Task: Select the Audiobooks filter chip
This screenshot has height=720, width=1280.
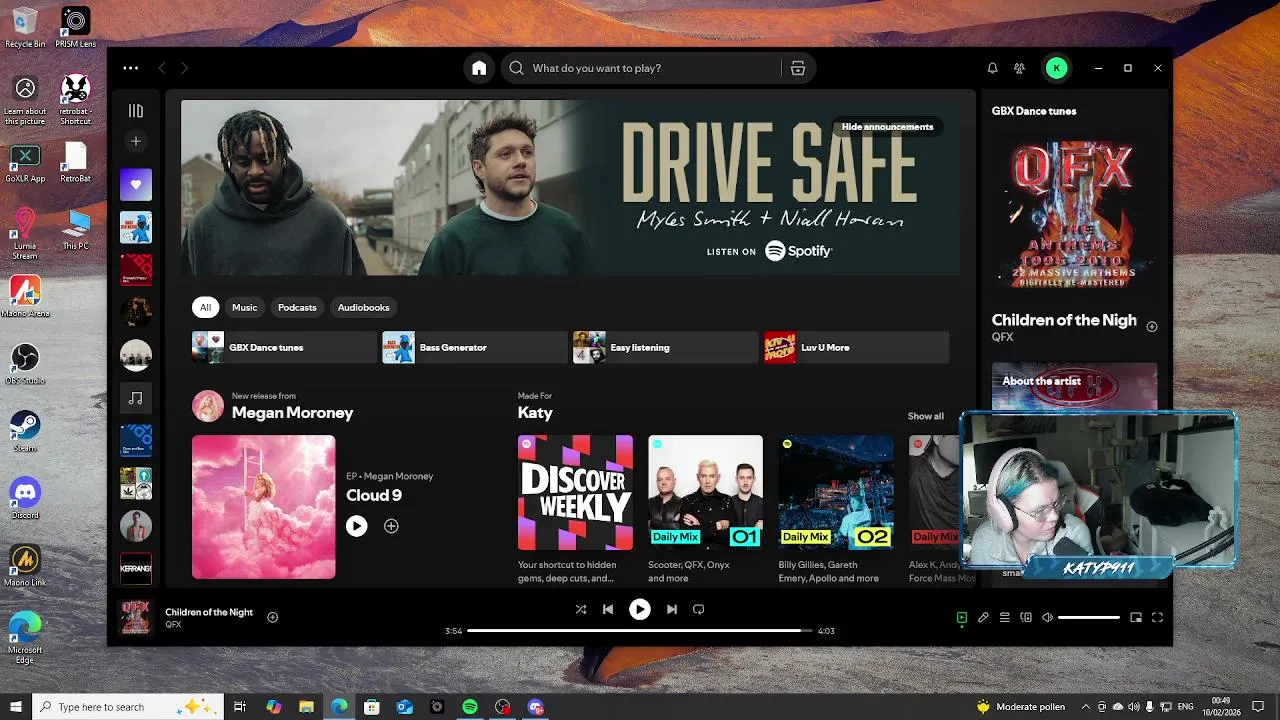Action: click(x=363, y=307)
